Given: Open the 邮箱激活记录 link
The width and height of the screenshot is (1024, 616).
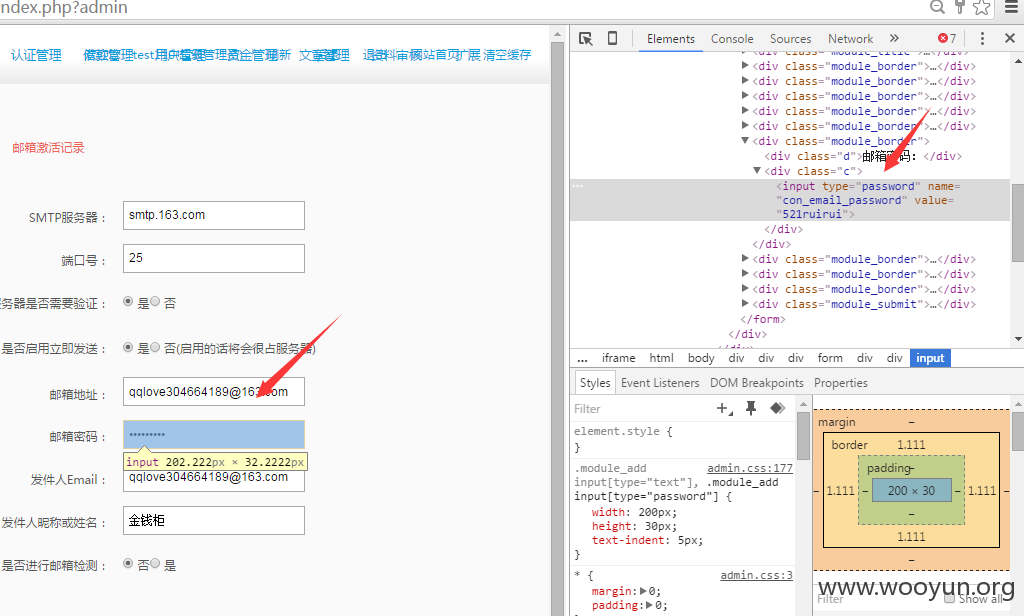Looking at the screenshot, I should point(48,148).
